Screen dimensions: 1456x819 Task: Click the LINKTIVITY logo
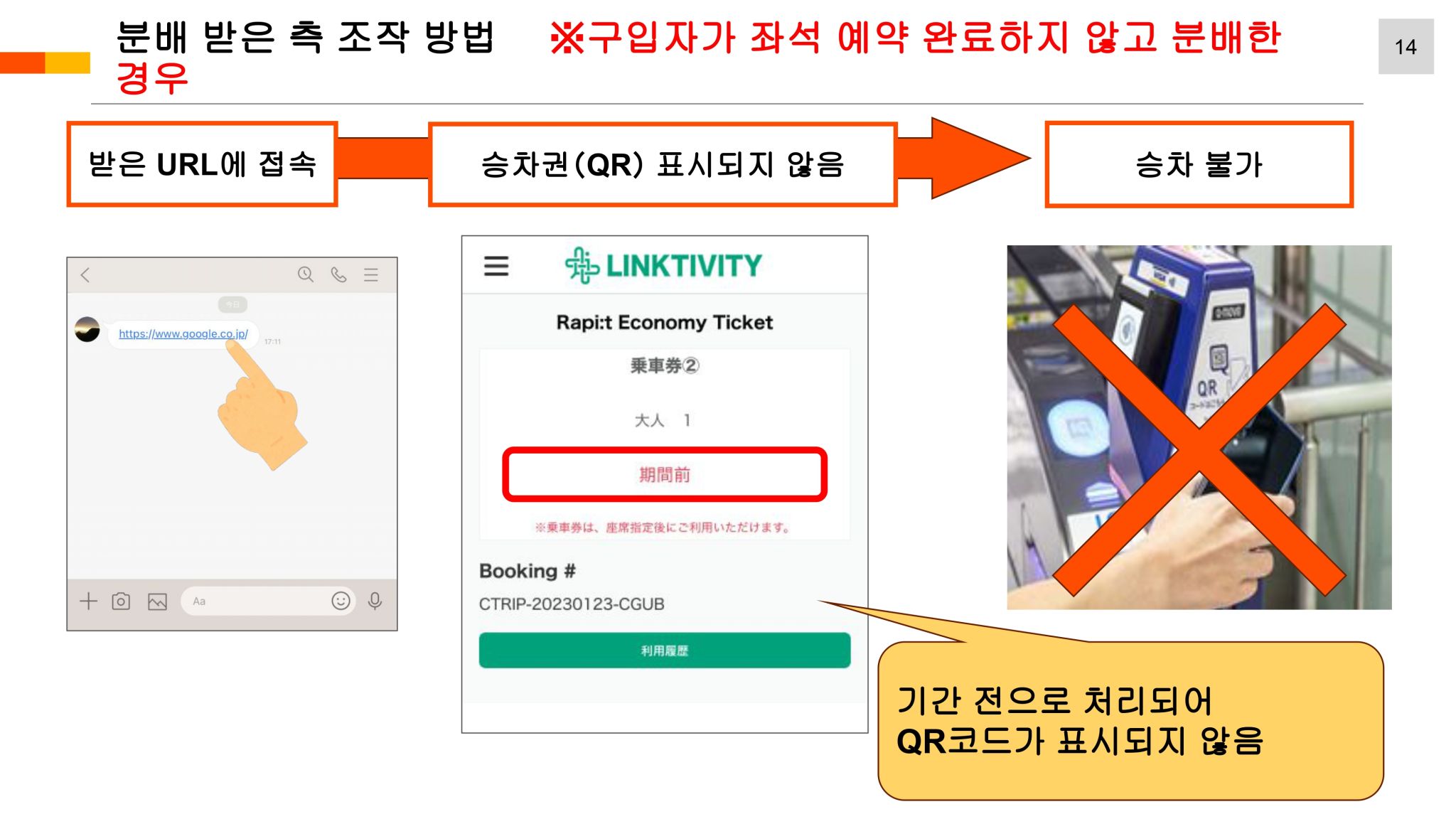[663, 265]
